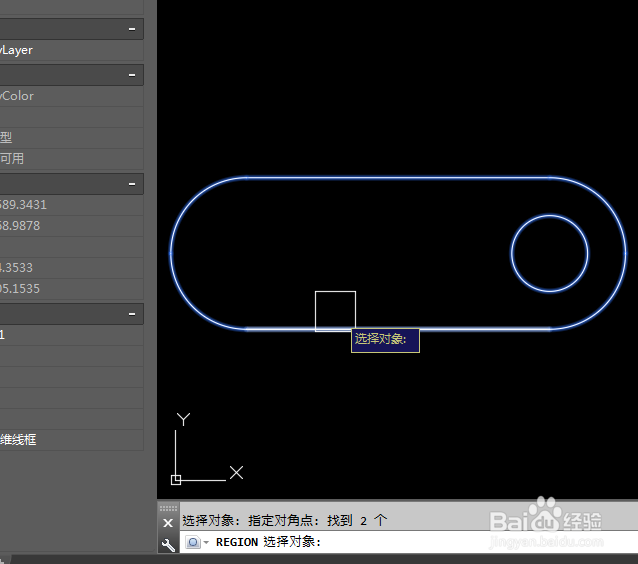The image size is (638, 564).
Task: Select the ByColor property value
Action: (x=72, y=96)
